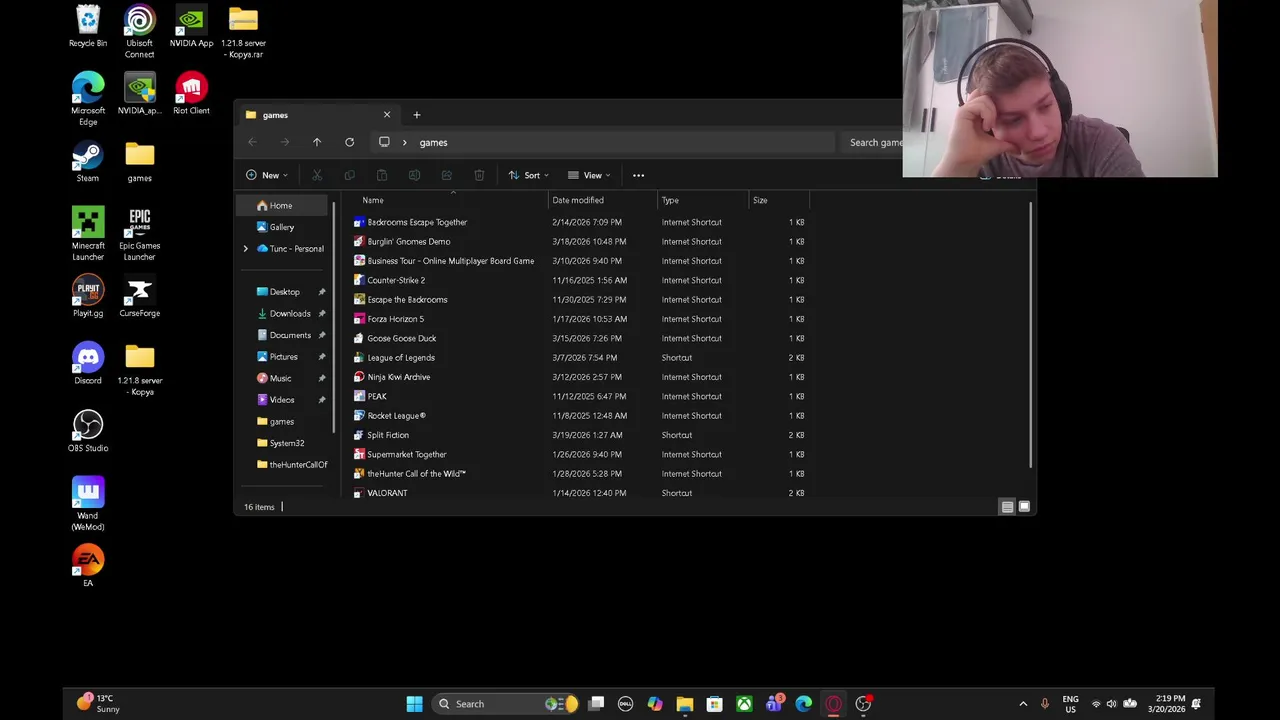
Task: Select the League of Legends shortcut
Action: point(401,358)
